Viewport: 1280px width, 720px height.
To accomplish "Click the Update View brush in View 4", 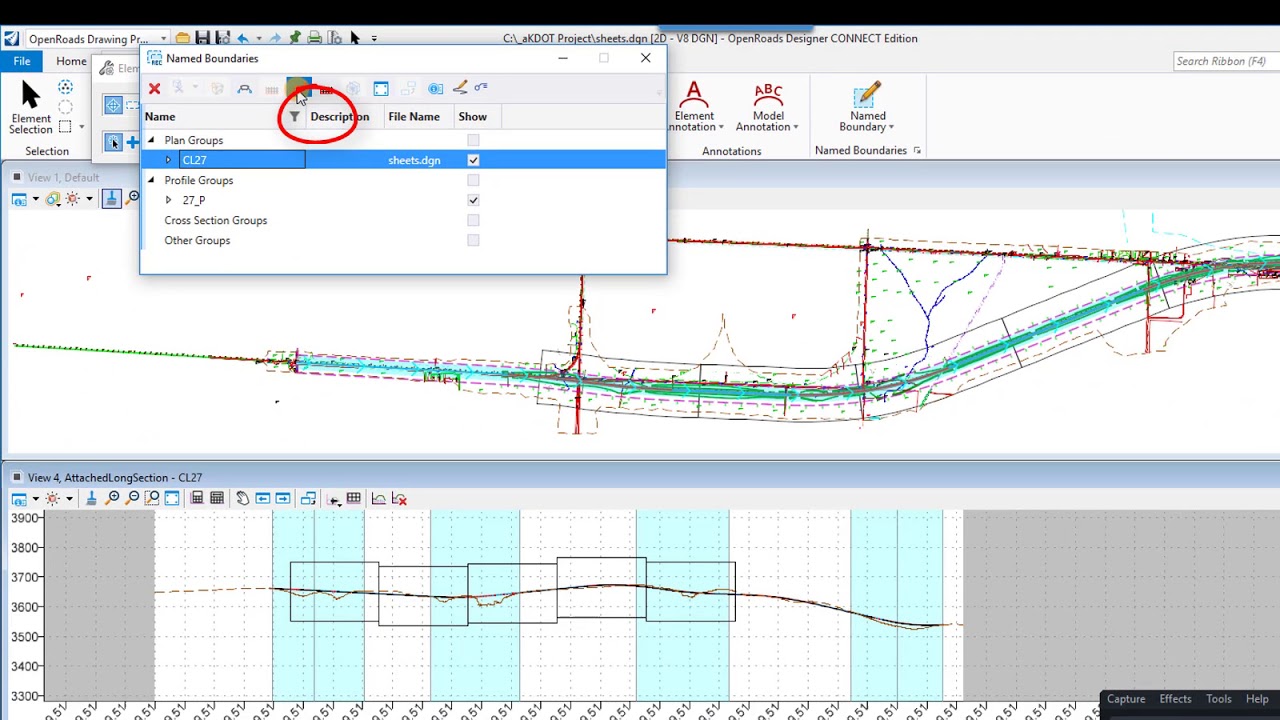I will [x=91, y=498].
